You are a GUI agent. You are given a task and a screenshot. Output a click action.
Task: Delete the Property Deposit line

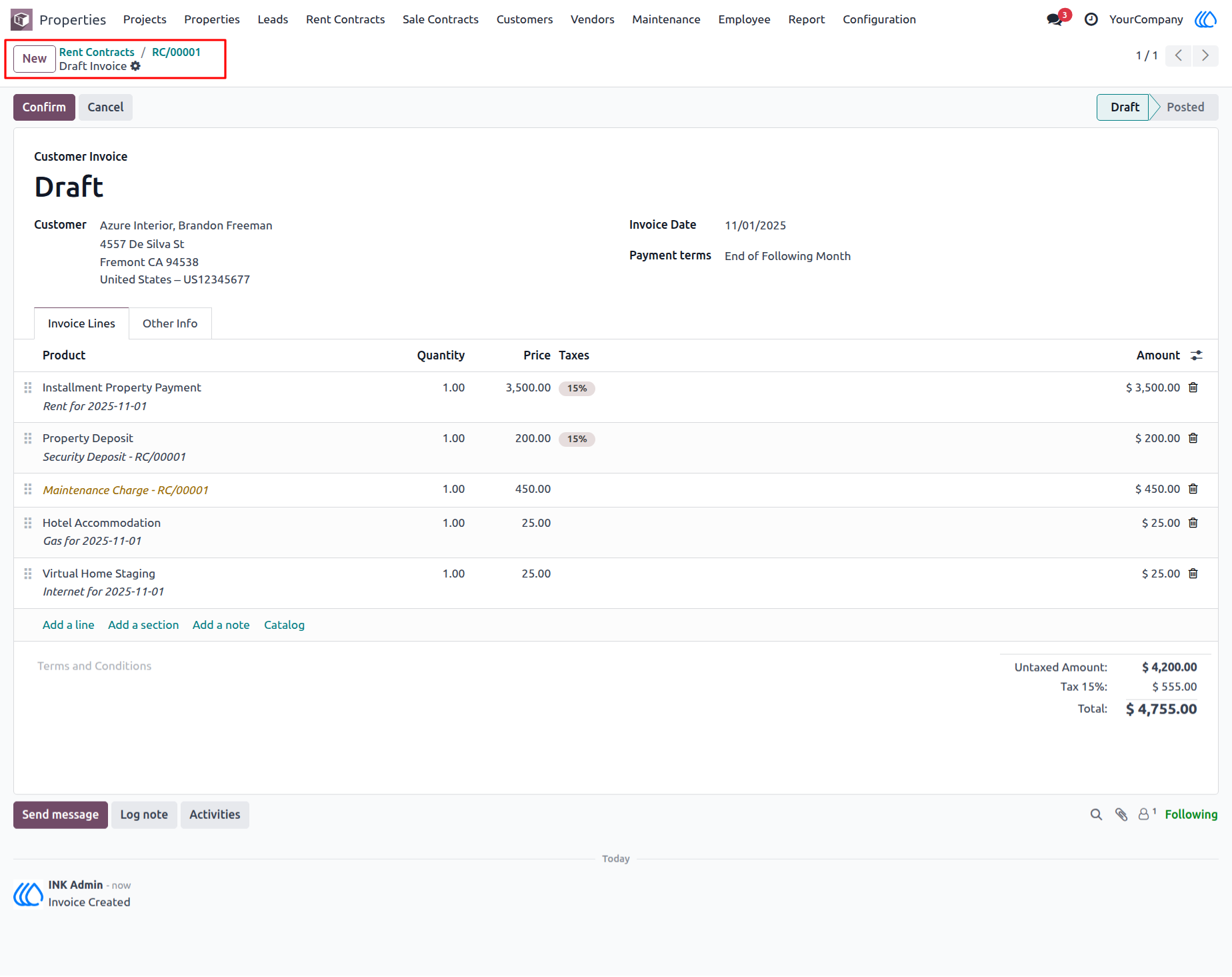click(1193, 438)
